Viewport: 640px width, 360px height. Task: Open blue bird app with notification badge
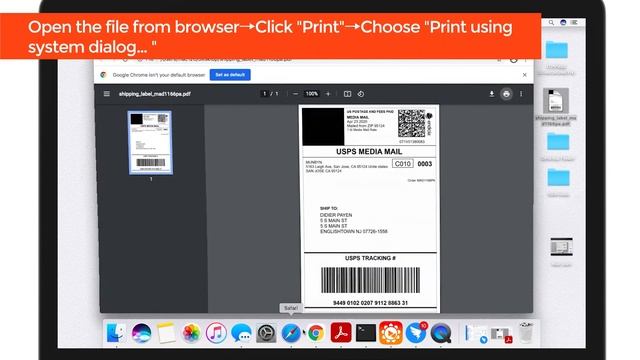coord(416,333)
